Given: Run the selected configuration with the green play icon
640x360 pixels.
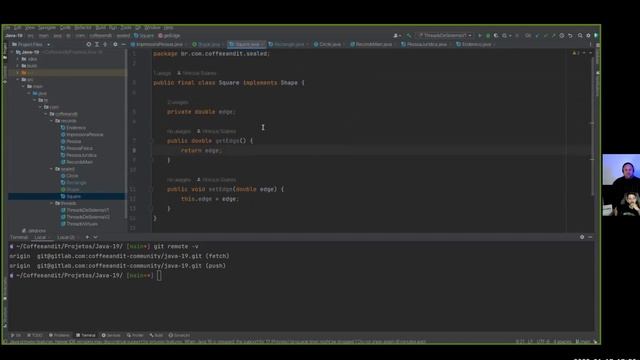Looking at the screenshot, I should [480, 36].
